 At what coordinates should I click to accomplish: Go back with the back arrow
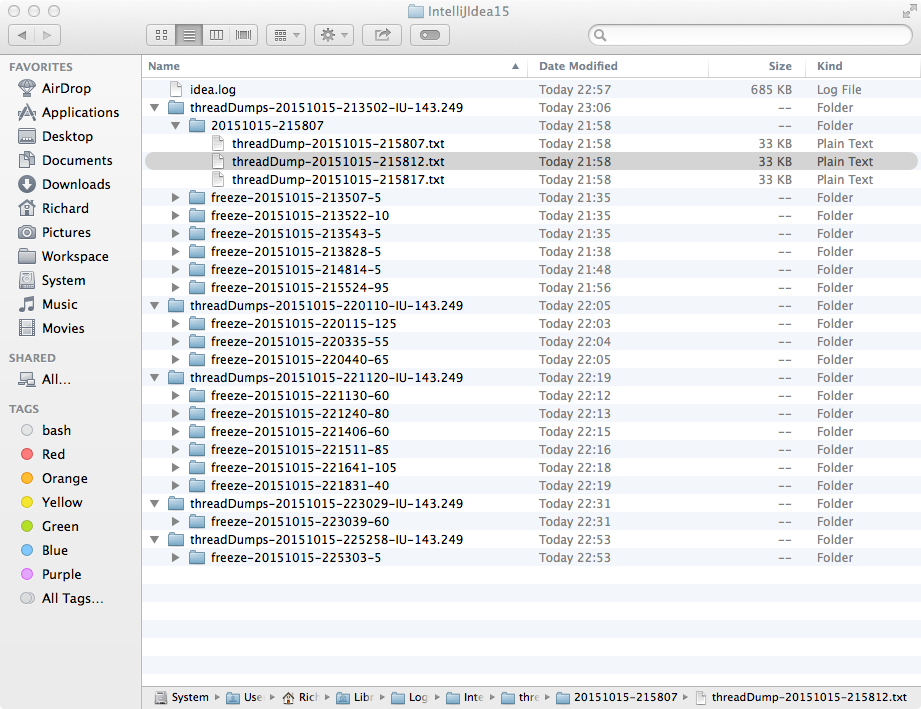[22, 35]
